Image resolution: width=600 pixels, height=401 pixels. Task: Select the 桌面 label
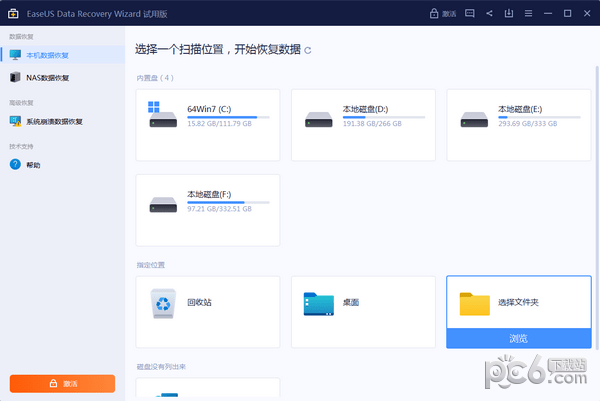351,302
